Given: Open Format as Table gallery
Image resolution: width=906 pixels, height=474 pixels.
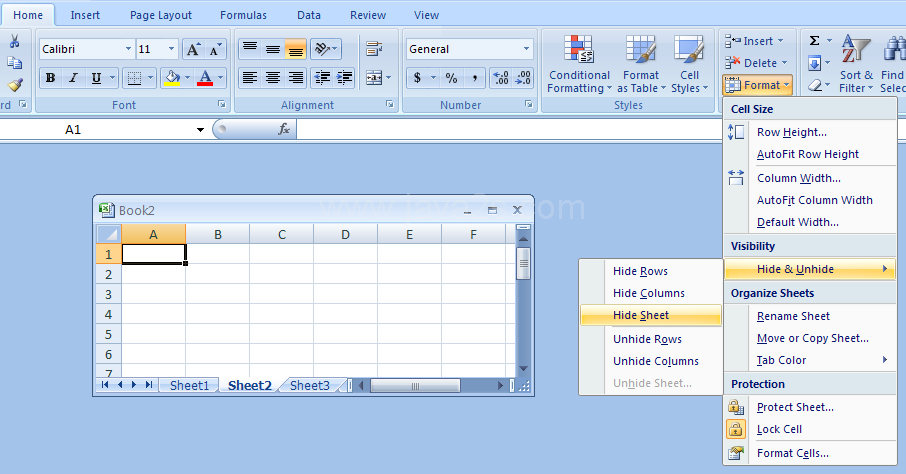Looking at the screenshot, I should click(641, 64).
